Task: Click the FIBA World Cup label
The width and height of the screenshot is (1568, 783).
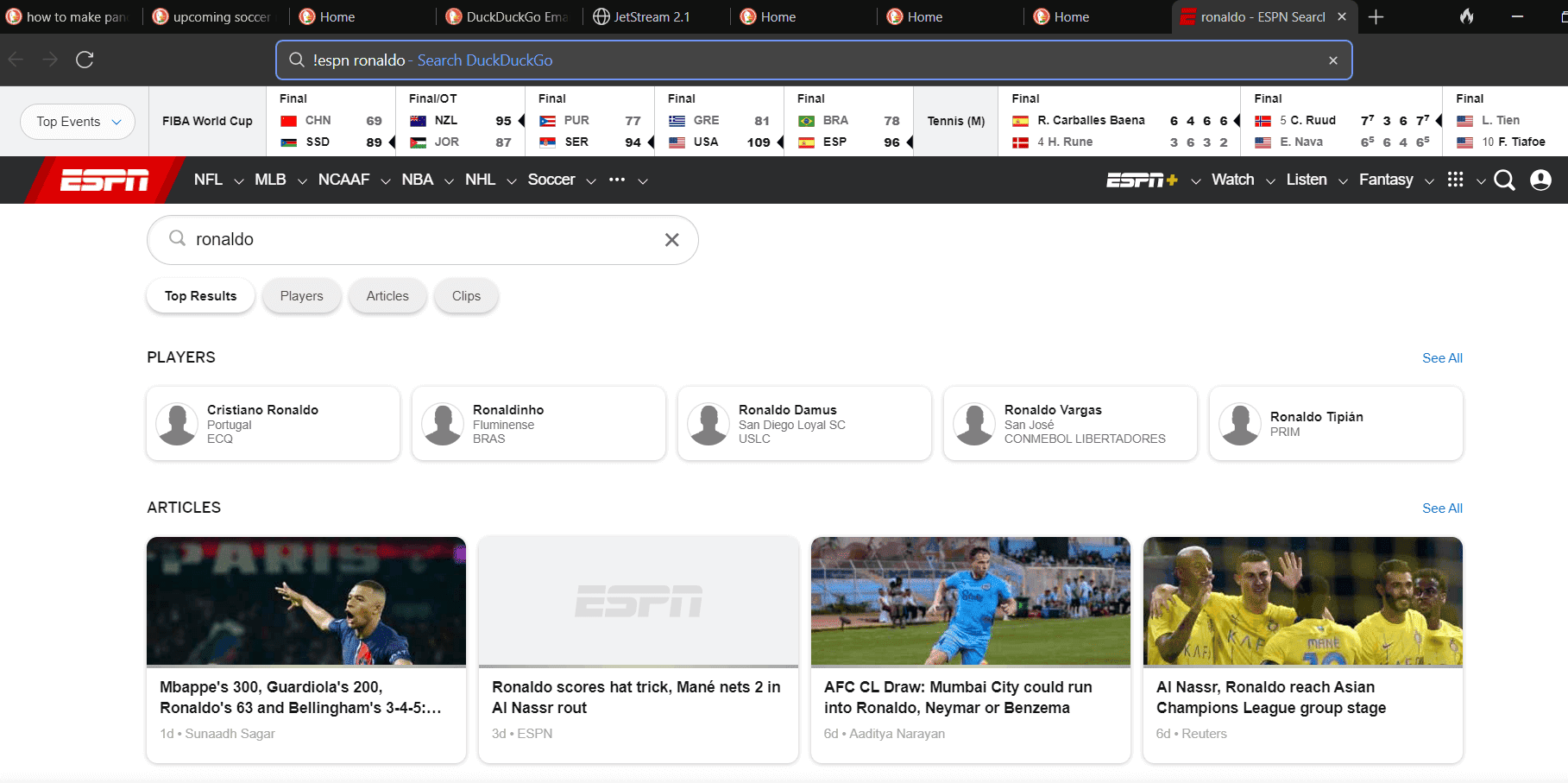Action: tap(207, 122)
